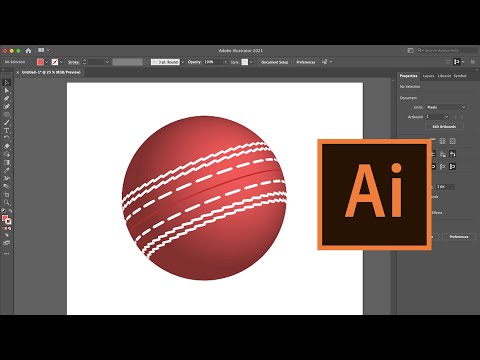Viewport: 480px width, 360px height.
Task: Open the Stroke color dropdown in control bar
Action: coord(61,62)
